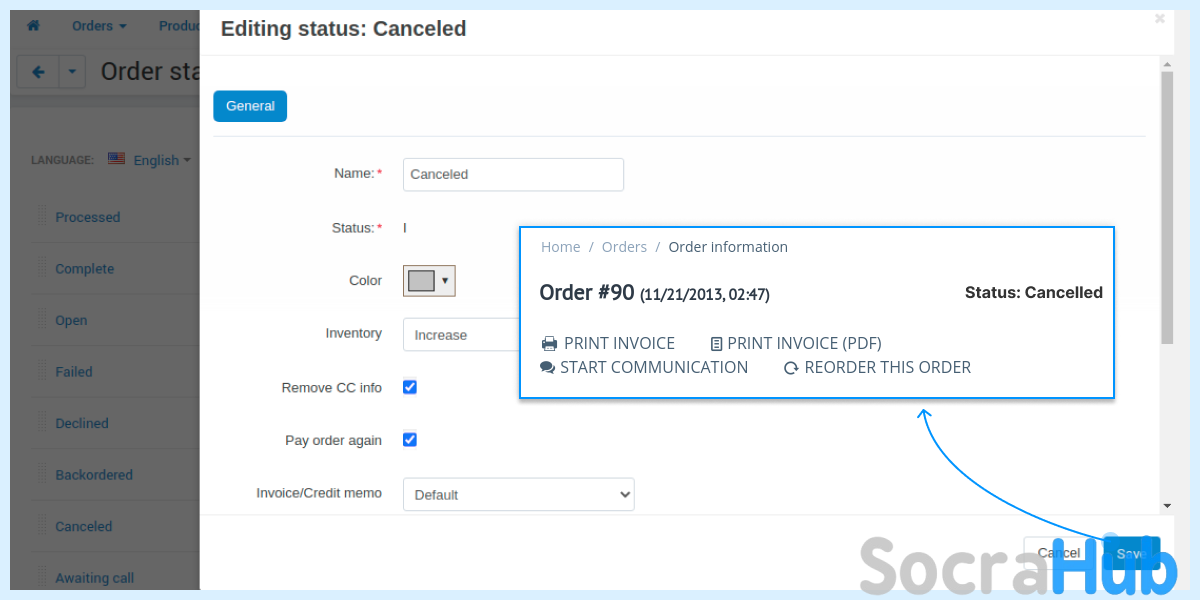The height and width of the screenshot is (600, 1200).
Task: Click the US flag language icon
Action: pyautogui.click(x=117, y=159)
